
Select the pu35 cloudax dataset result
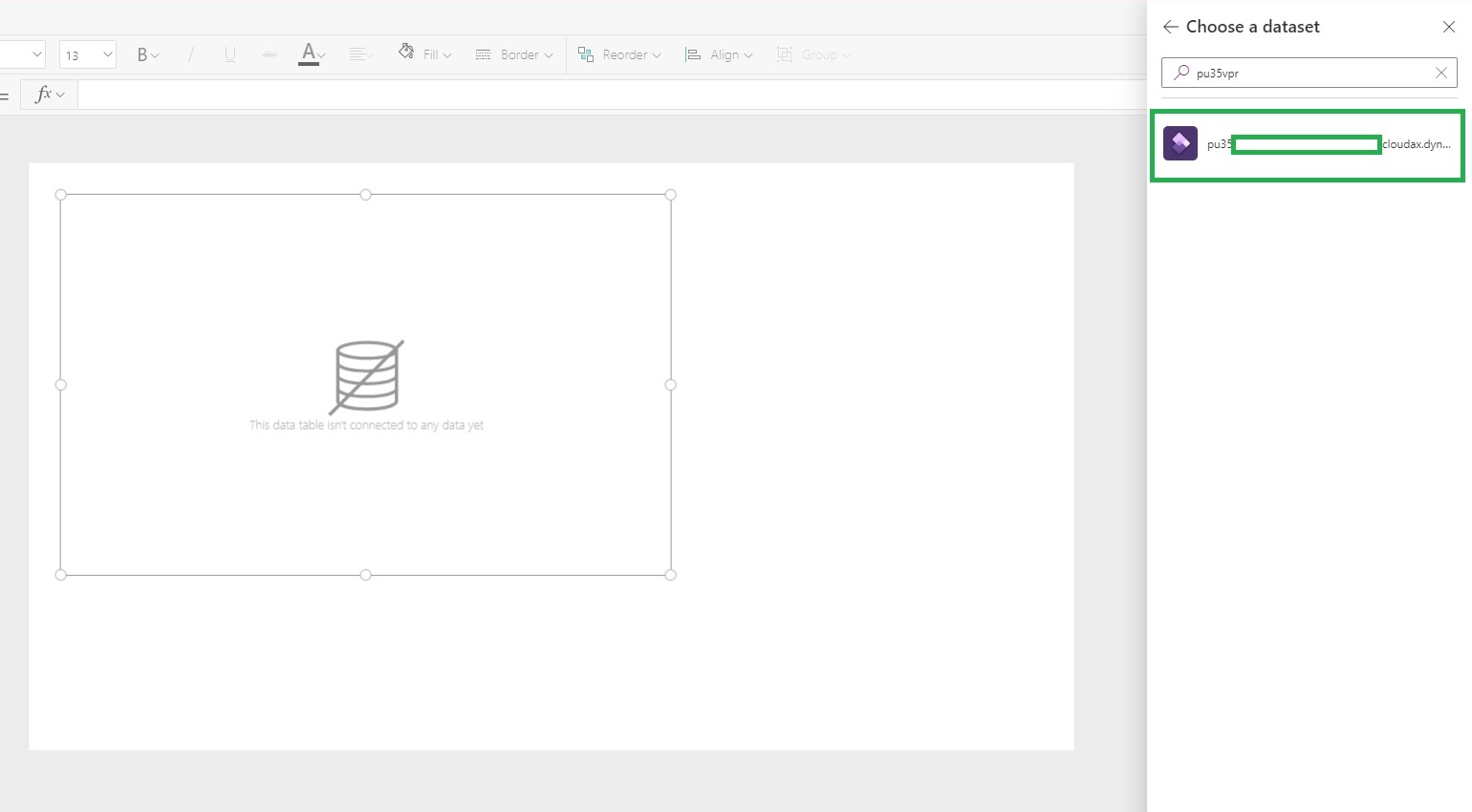pos(1307,144)
